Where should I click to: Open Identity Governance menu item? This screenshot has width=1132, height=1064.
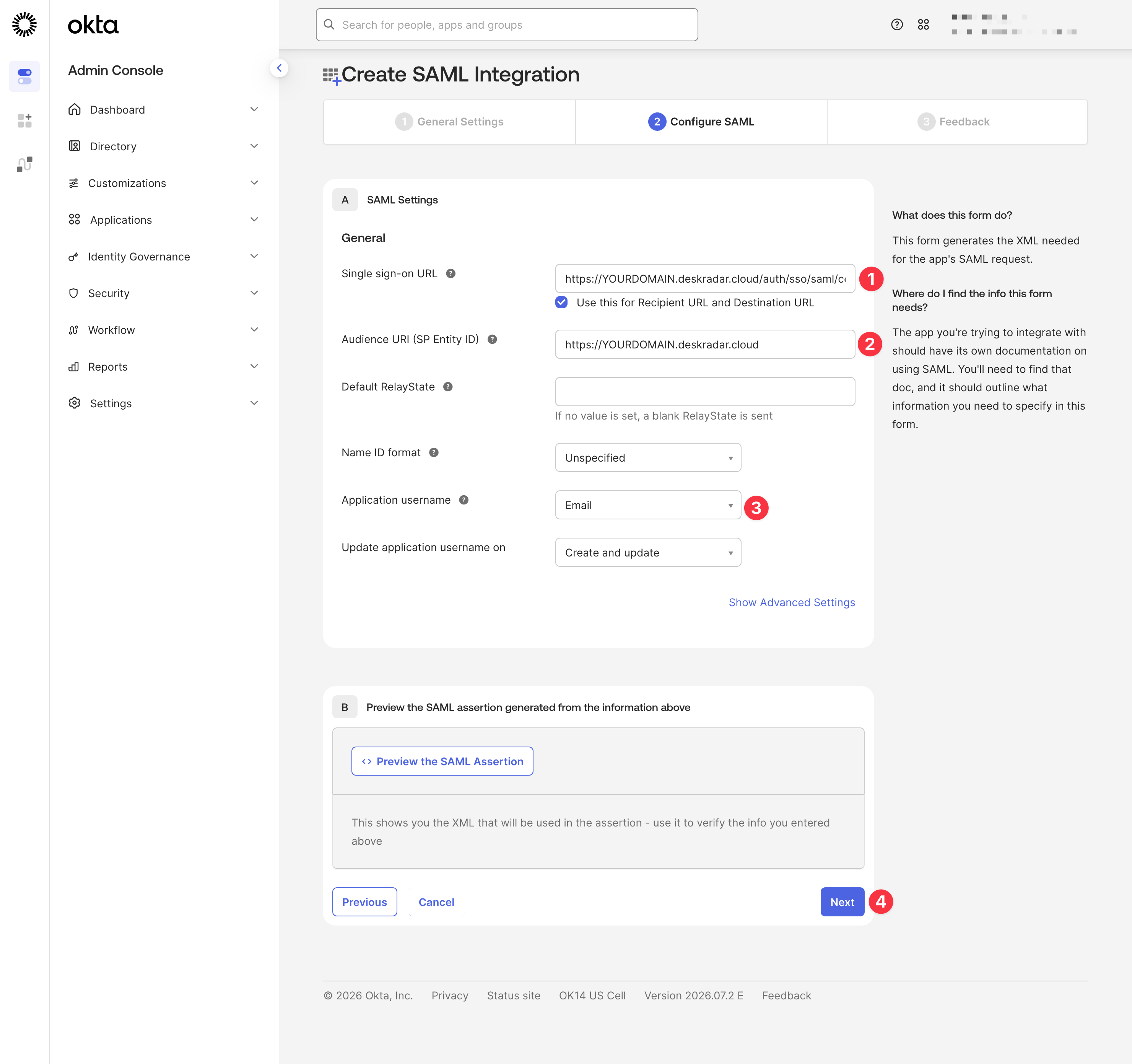coord(164,257)
